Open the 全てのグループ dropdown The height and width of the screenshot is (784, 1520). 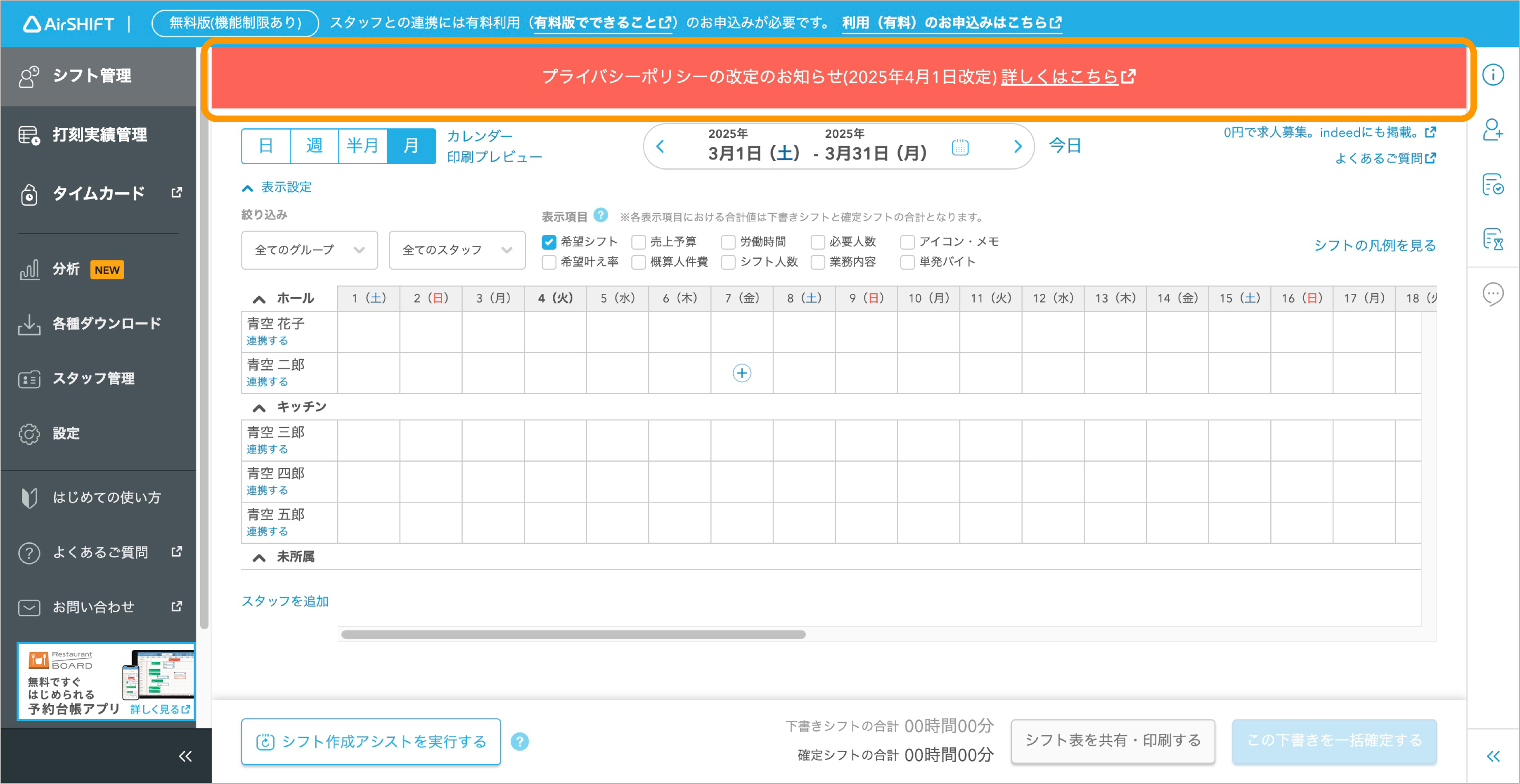309,250
